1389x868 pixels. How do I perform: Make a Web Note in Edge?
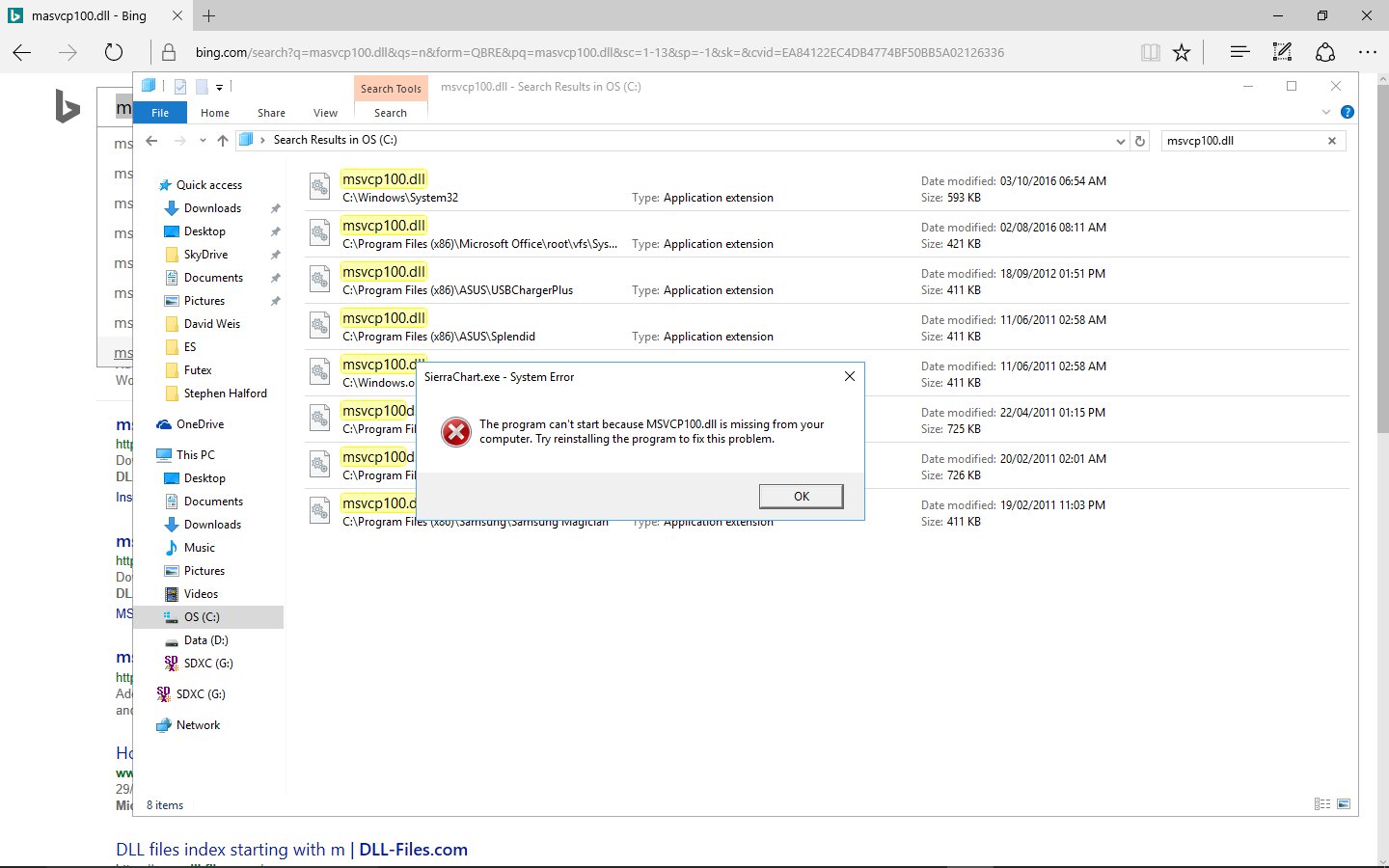(x=1282, y=52)
